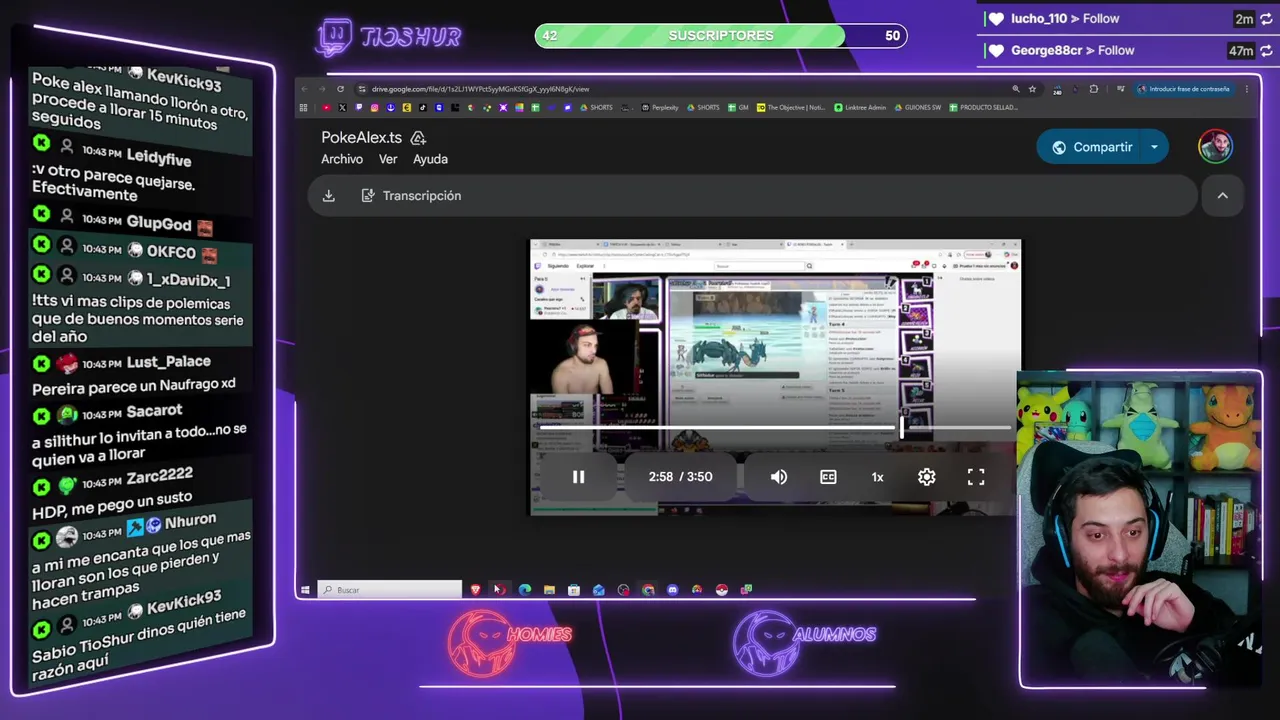The width and height of the screenshot is (1280, 720).
Task: Open Microsoft Store from the taskbar
Action: pyautogui.click(x=574, y=590)
